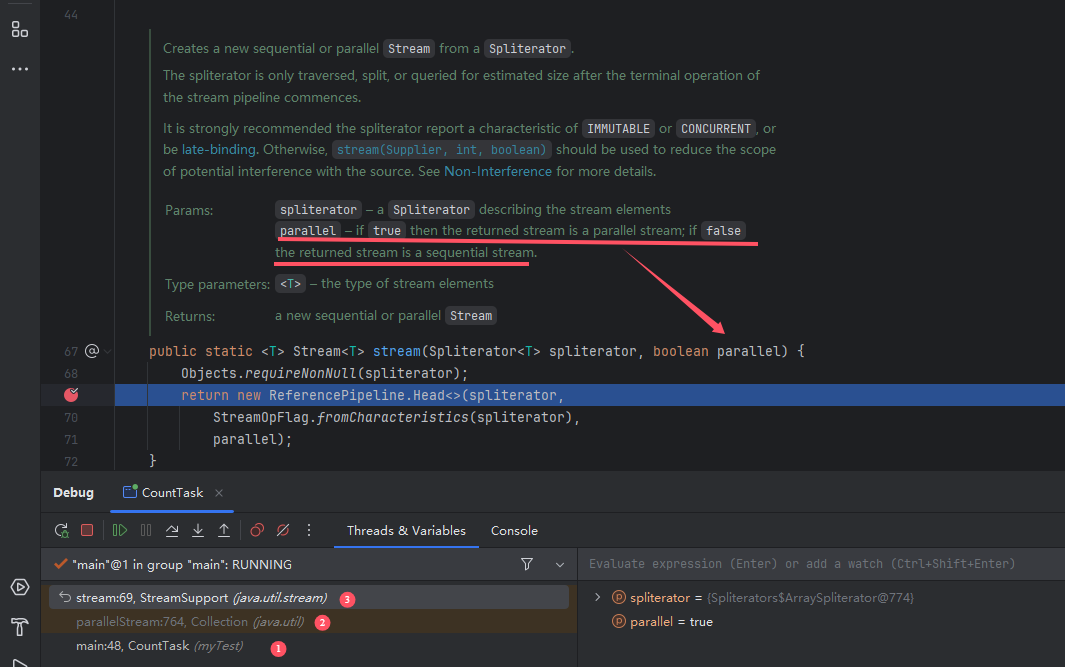Screen dimensions: 1065x667
Task: Click the Step Out icon
Action: 224,531
